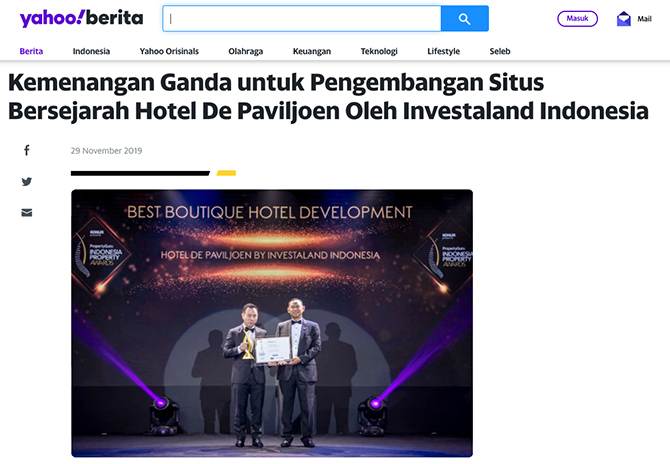Click the Yahoo Berita logo
Viewport: 670px width, 464px height.
pos(81,18)
